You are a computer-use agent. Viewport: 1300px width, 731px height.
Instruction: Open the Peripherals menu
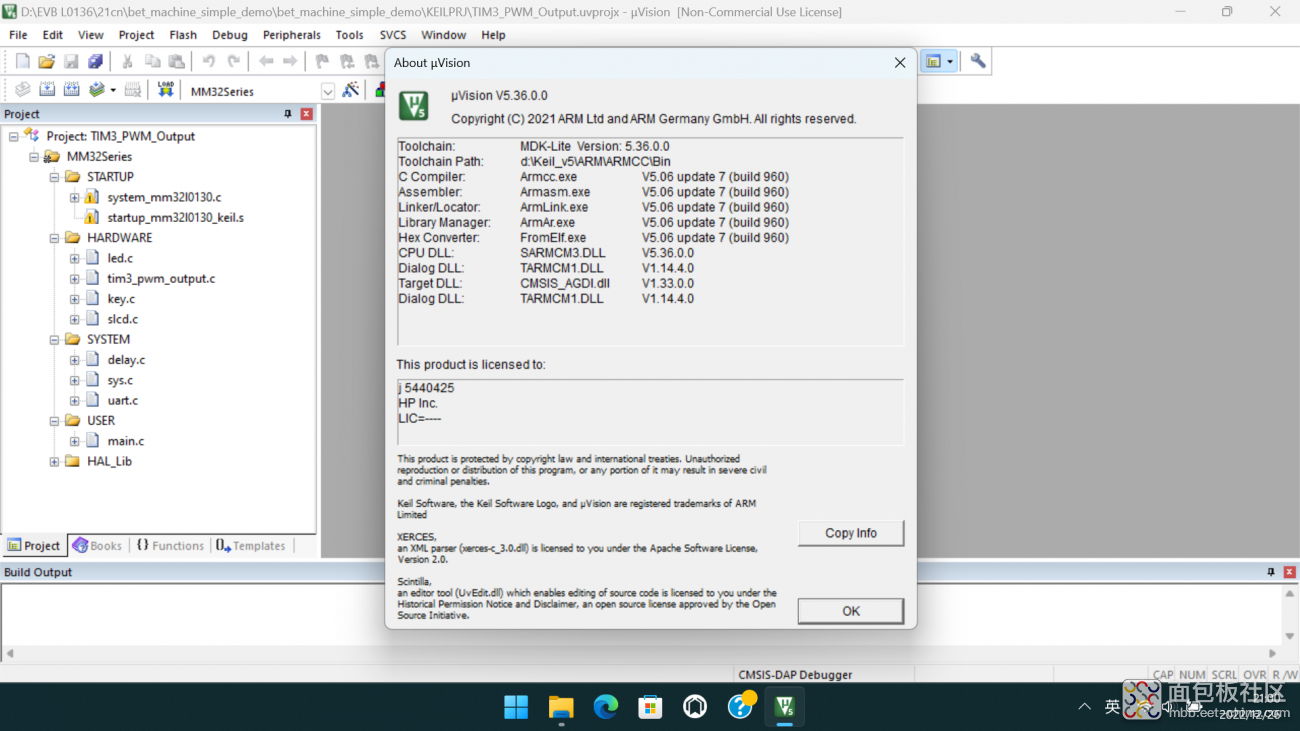(x=294, y=35)
